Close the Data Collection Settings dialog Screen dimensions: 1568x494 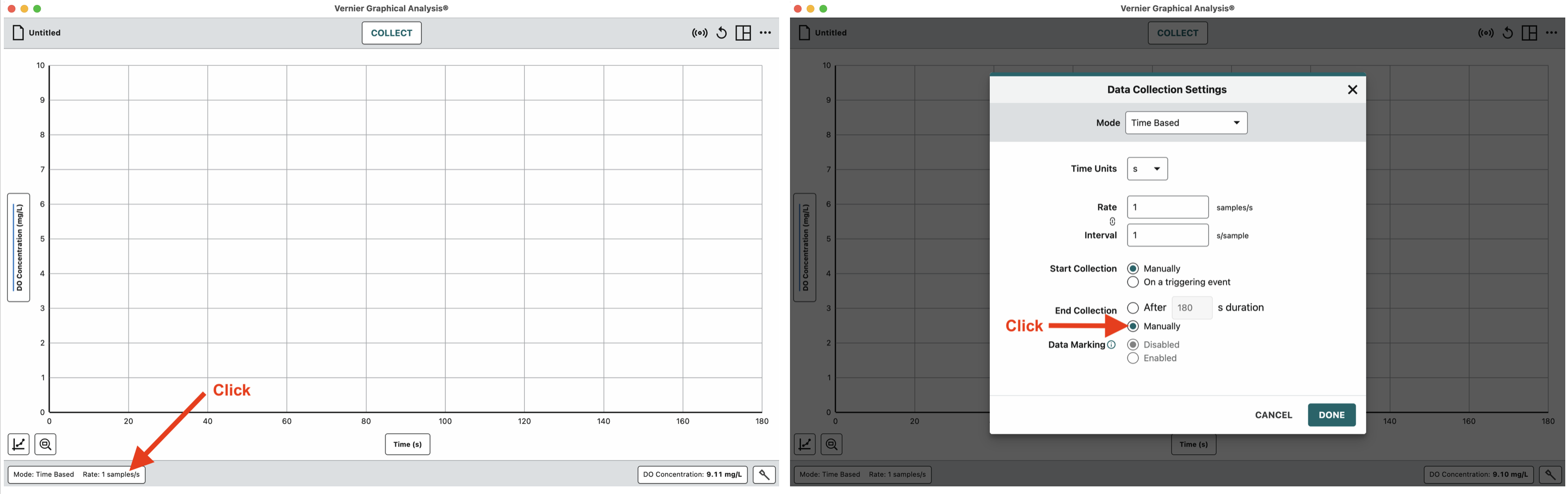tap(1352, 89)
